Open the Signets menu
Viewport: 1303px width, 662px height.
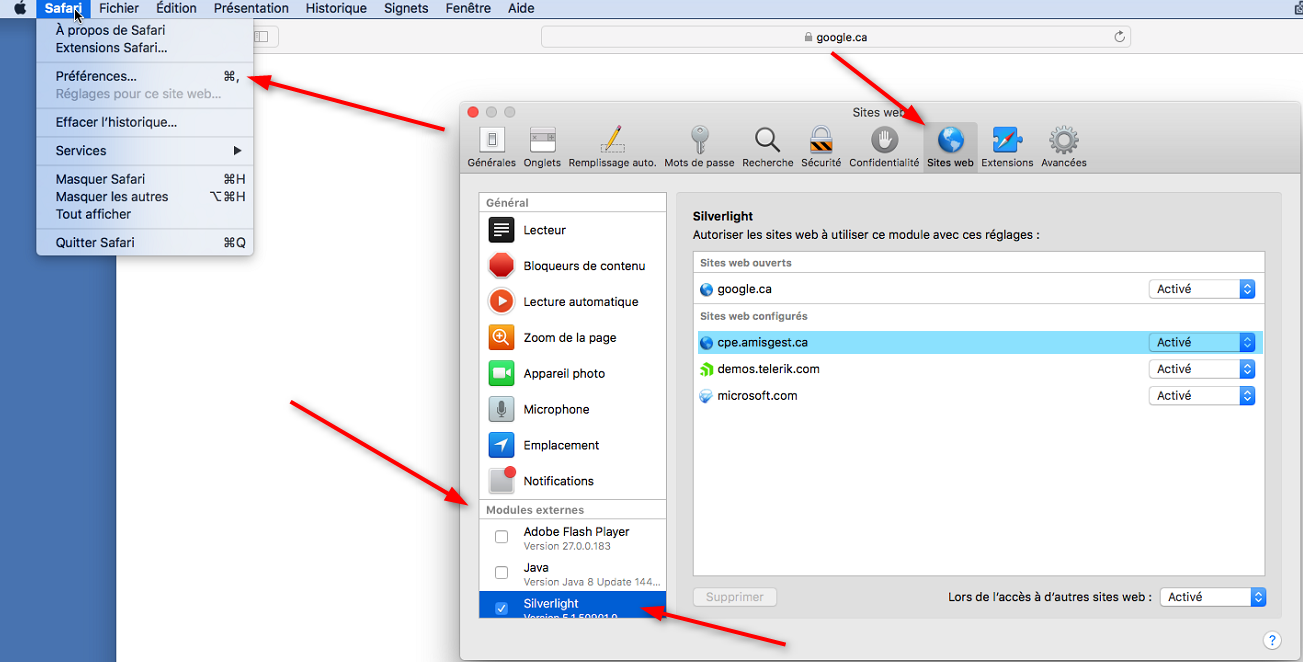(406, 8)
